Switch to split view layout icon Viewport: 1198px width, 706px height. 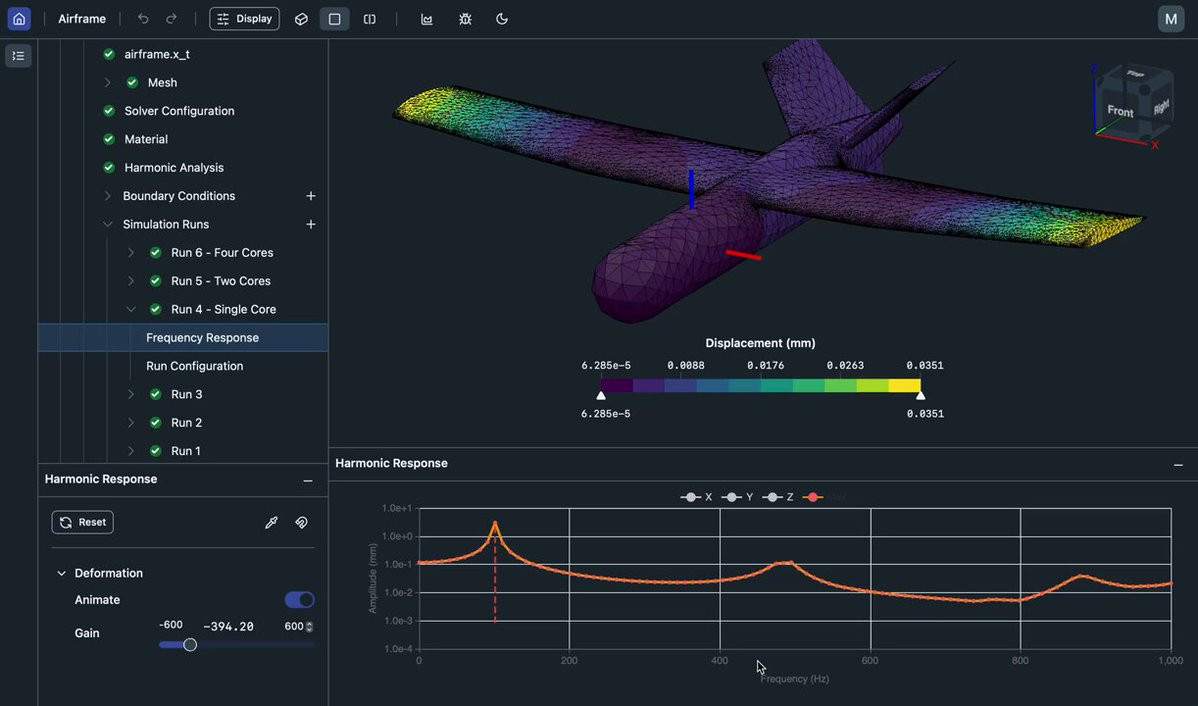[x=369, y=19]
